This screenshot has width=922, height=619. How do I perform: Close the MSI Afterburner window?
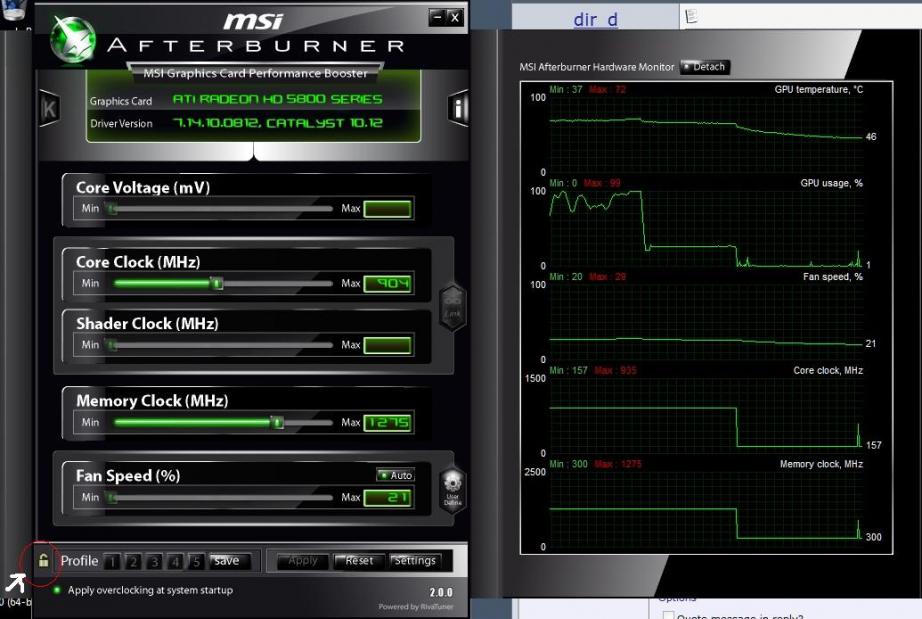455,18
